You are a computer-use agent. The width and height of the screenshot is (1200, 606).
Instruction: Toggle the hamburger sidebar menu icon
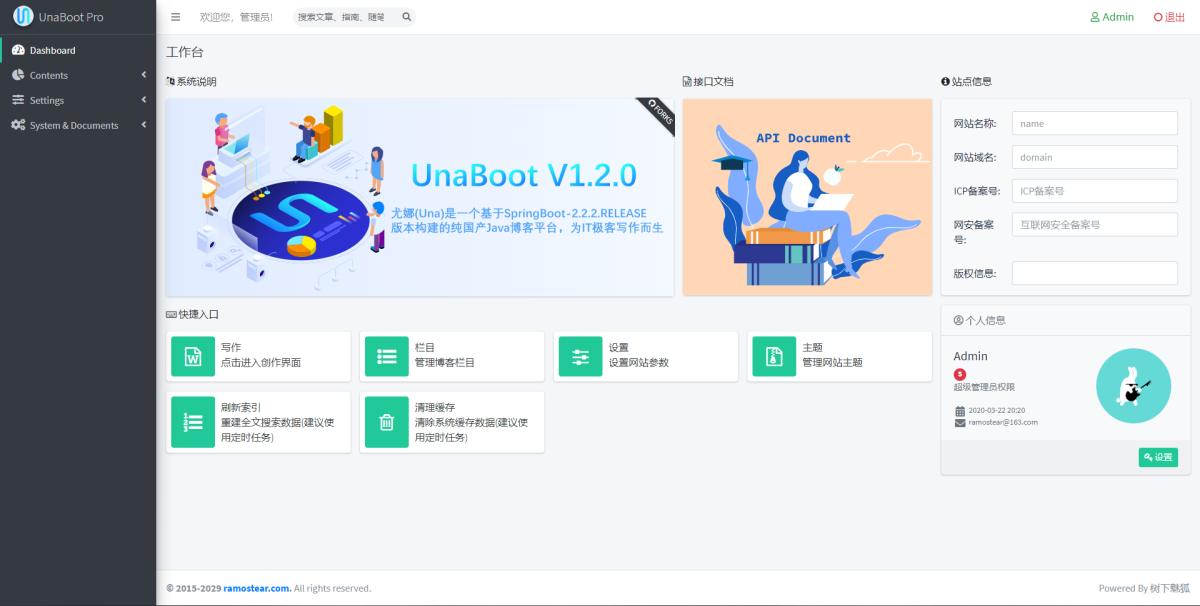click(176, 17)
